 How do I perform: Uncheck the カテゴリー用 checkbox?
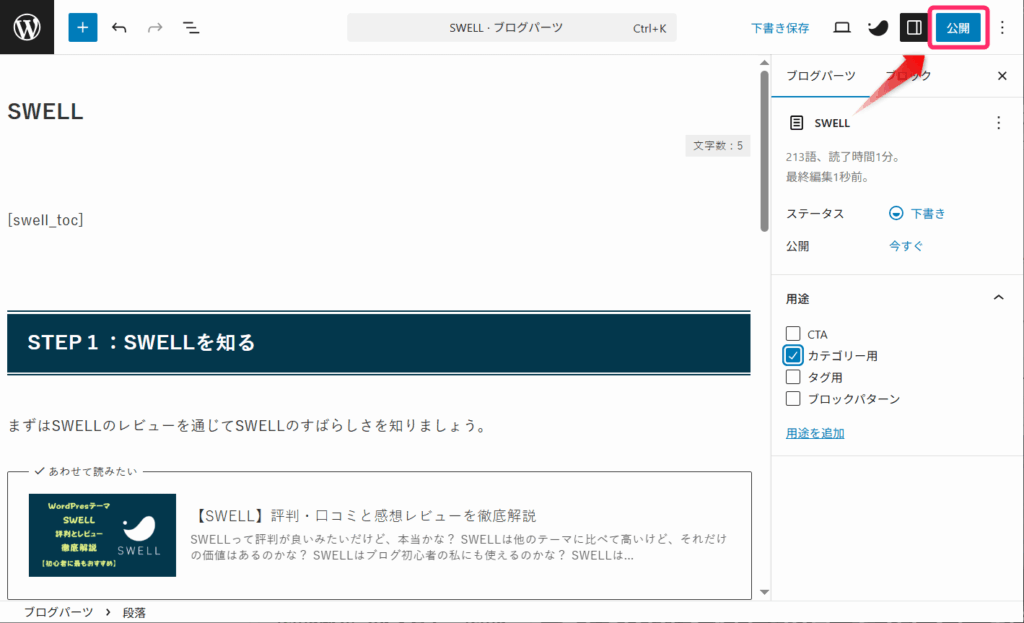point(793,355)
